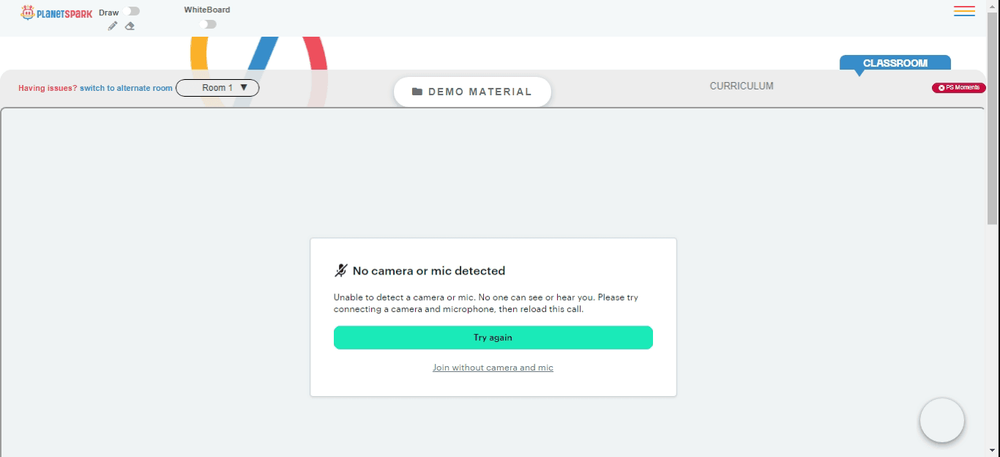Toggle the Draw switch on
This screenshot has height=457, width=1000.
(x=133, y=11)
